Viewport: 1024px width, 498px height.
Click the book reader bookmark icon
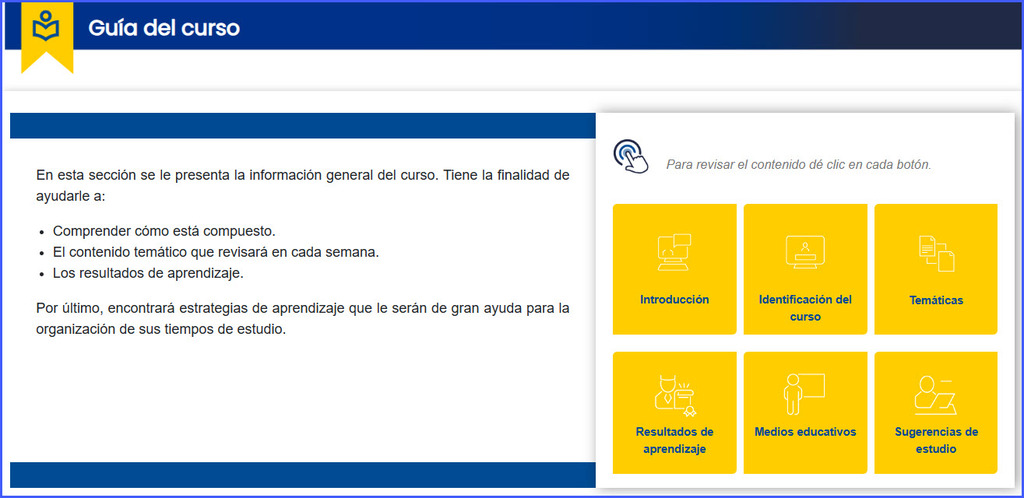[46, 26]
